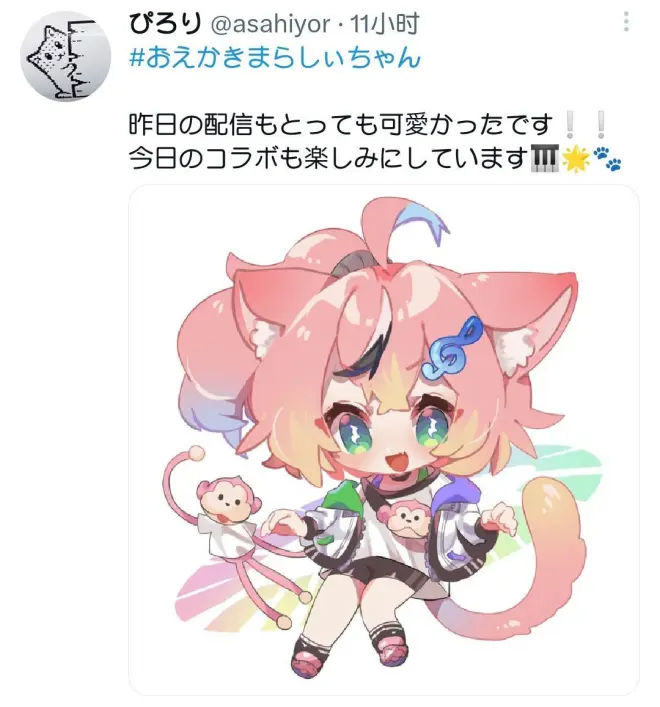The image size is (660, 707).
Task: Open the tweet's three-dot more options menu
Action: (x=626, y=22)
